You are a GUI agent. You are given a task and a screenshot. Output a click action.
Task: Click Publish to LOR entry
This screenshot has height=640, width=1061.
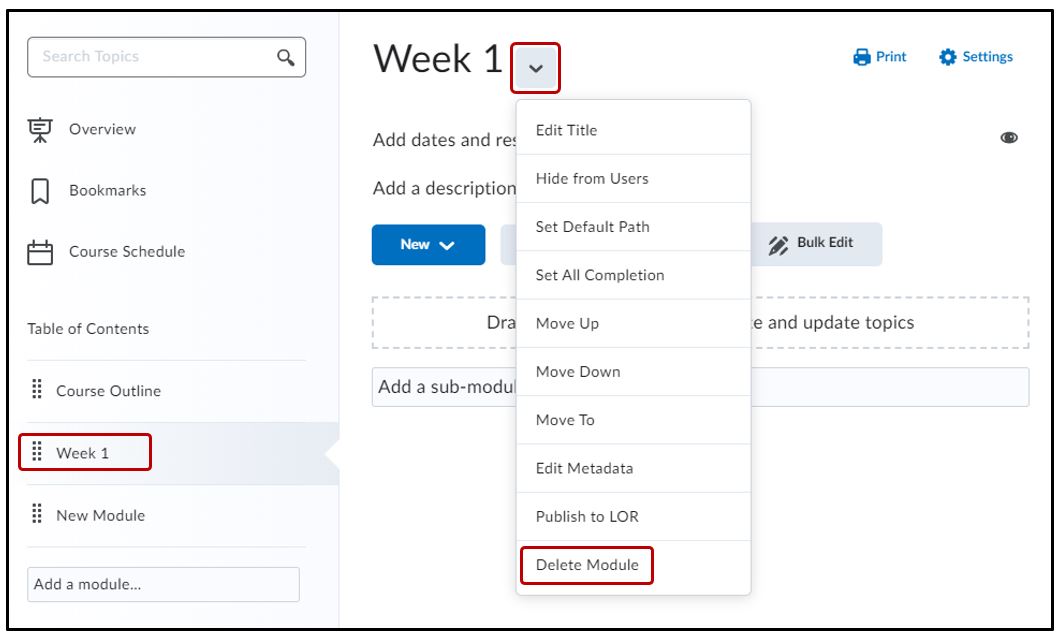(587, 516)
